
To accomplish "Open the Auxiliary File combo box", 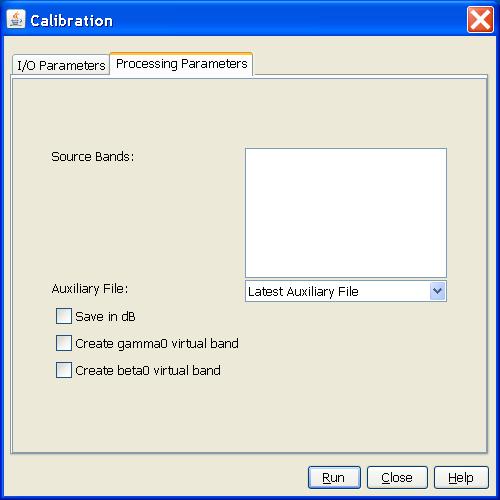I will (x=346, y=291).
